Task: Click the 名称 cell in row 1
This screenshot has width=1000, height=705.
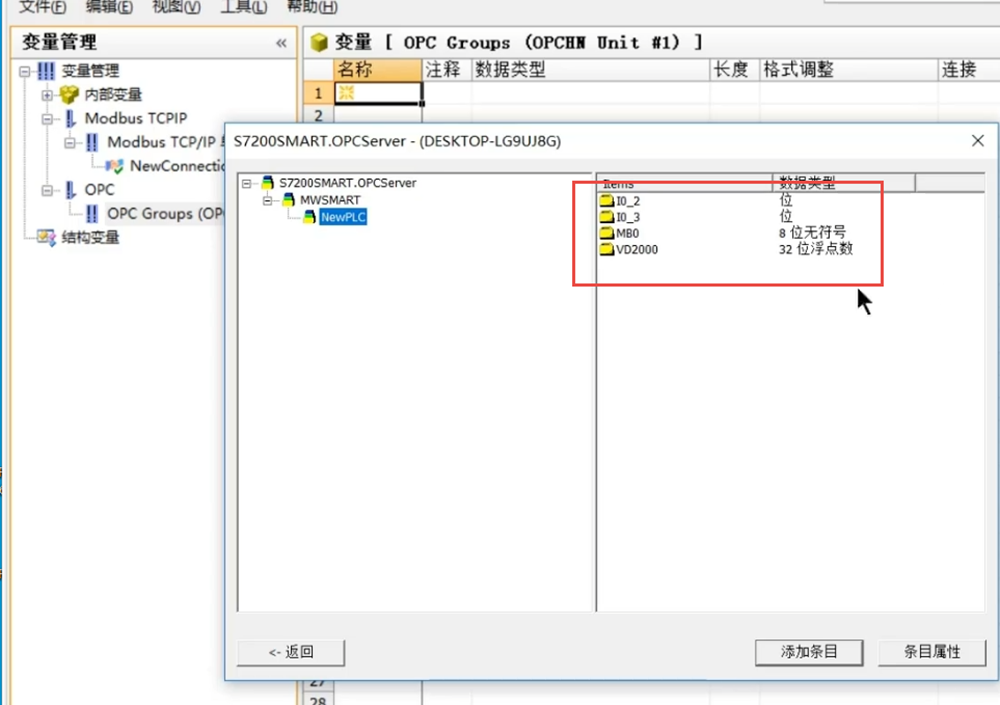Action: (378, 94)
